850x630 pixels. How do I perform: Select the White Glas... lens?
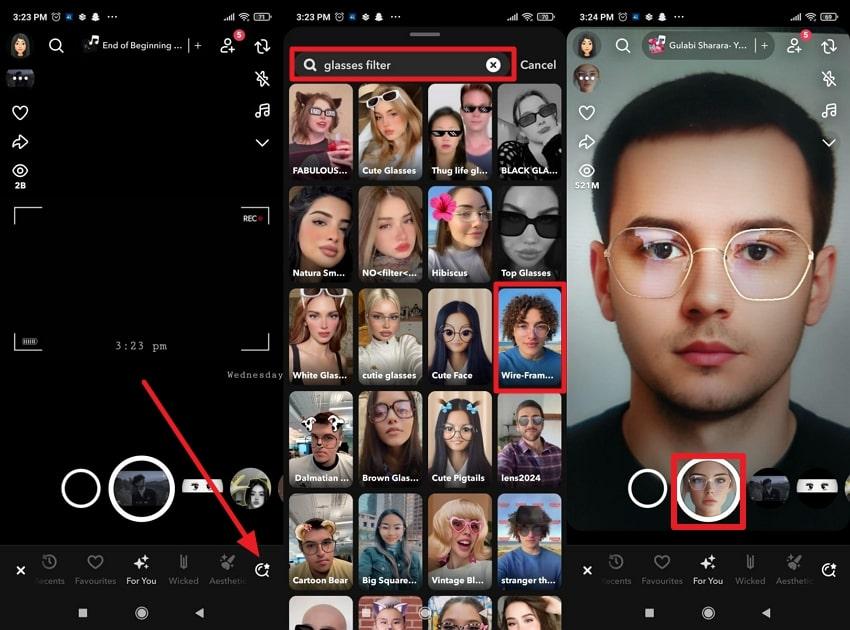coord(321,336)
